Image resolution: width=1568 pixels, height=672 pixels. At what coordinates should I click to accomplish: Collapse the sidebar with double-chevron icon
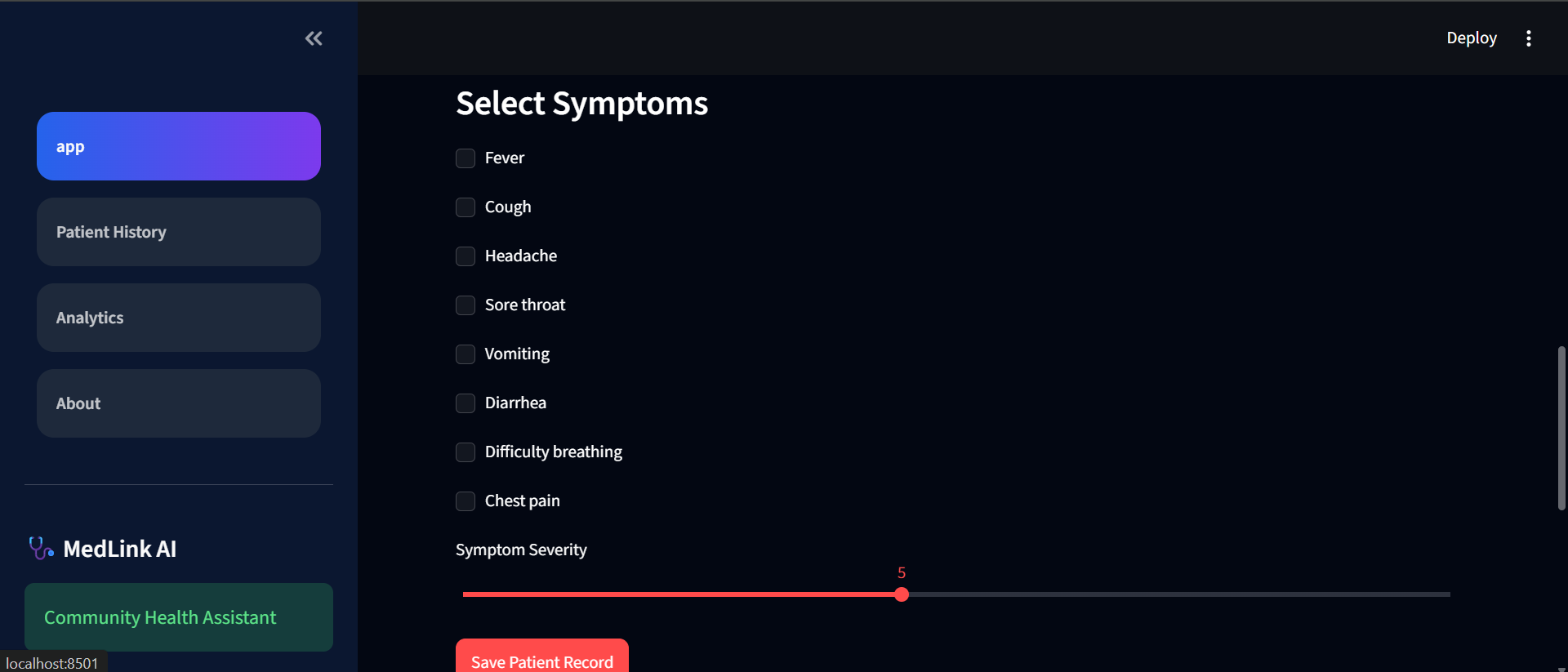(314, 38)
